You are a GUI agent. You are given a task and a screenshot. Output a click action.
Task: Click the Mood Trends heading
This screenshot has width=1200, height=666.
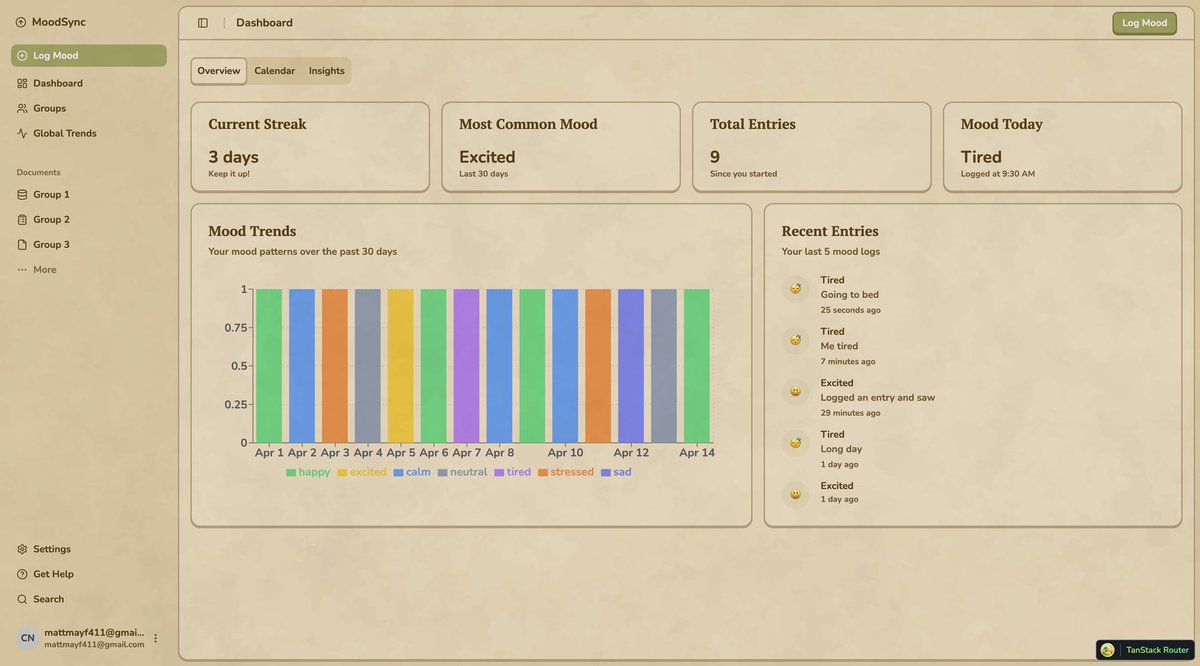click(252, 231)
